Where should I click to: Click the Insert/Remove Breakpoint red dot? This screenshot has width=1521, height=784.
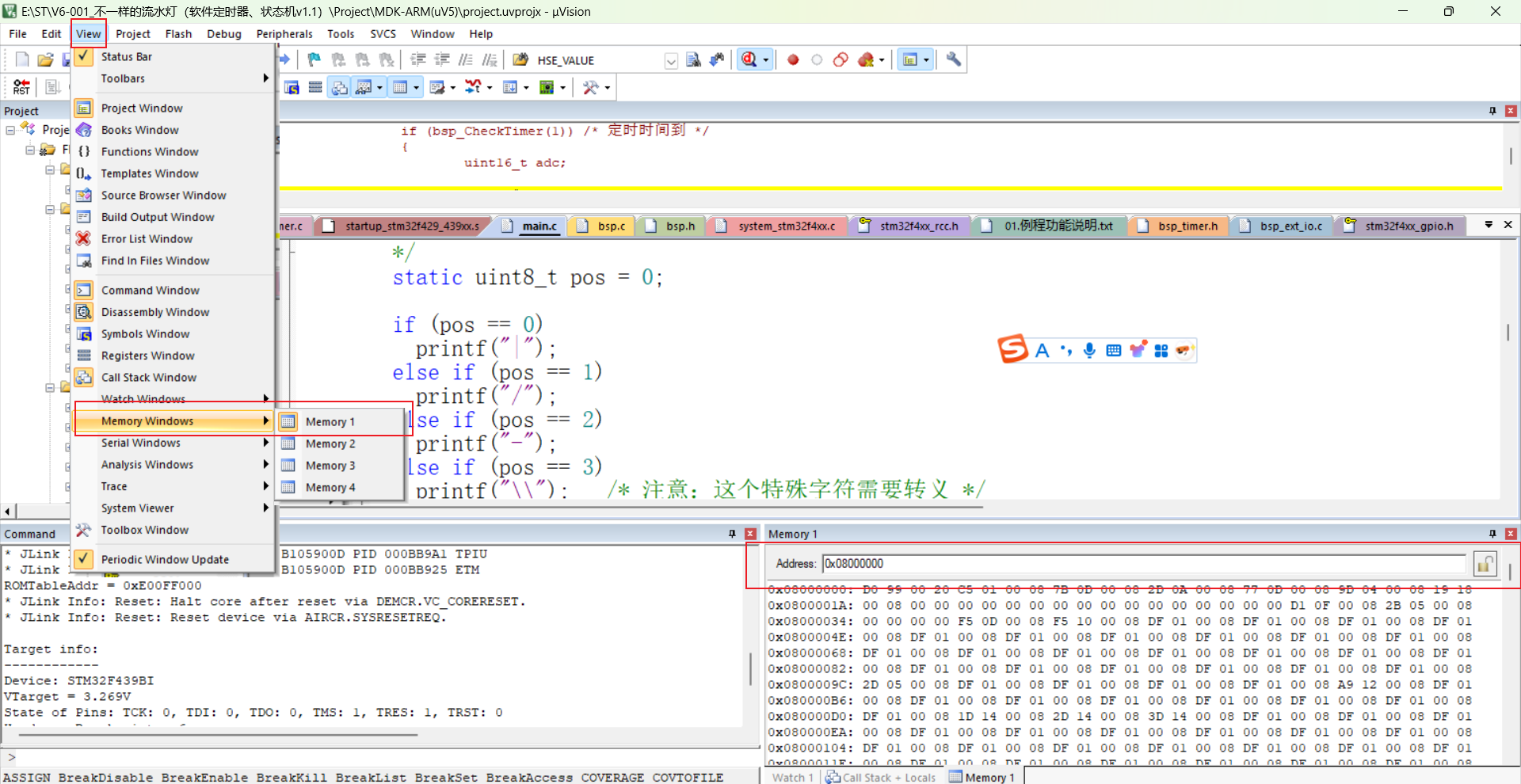[x=793, y=59]
